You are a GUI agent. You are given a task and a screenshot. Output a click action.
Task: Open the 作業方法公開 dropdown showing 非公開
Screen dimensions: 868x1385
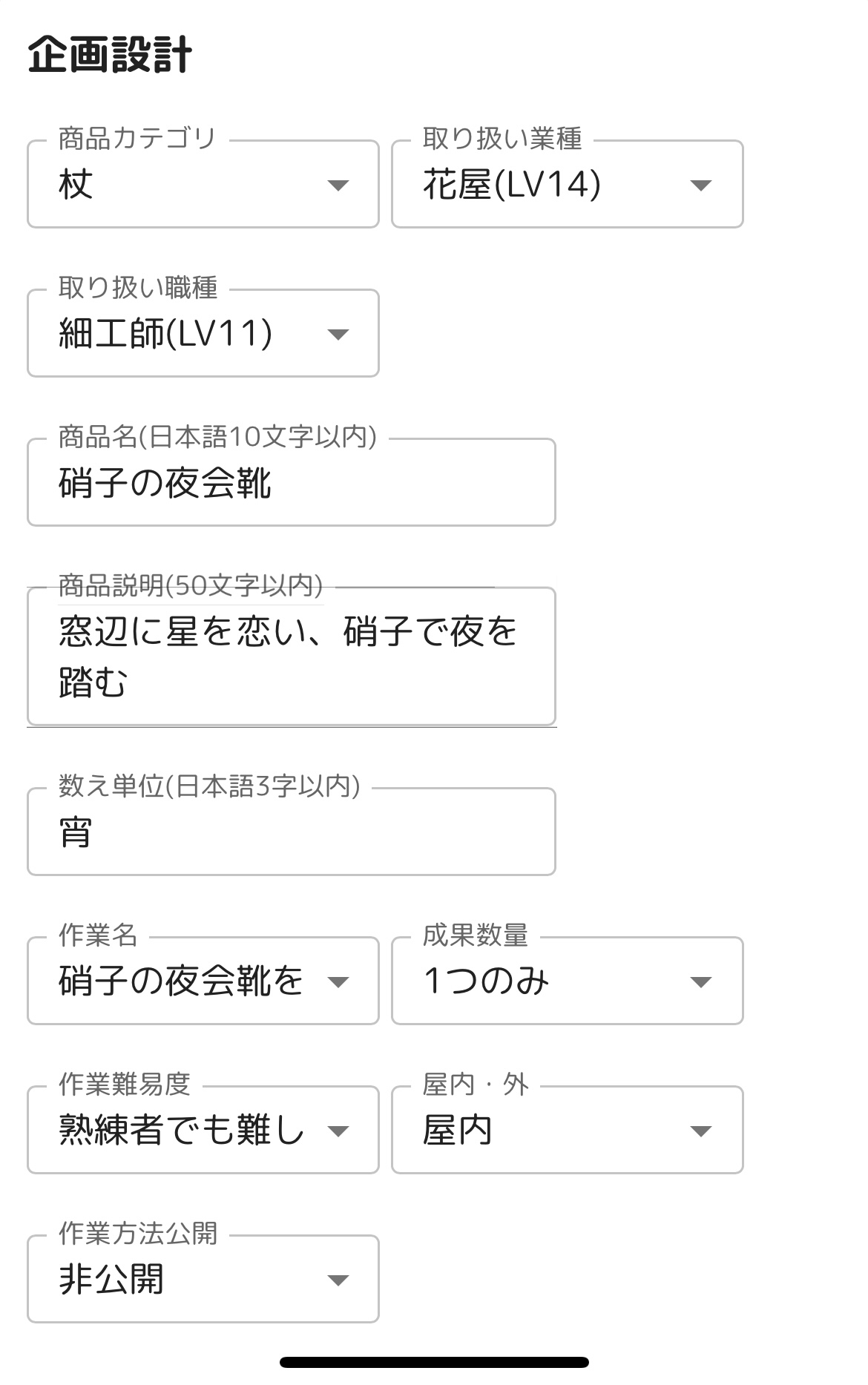click(x=185, y=1280)
